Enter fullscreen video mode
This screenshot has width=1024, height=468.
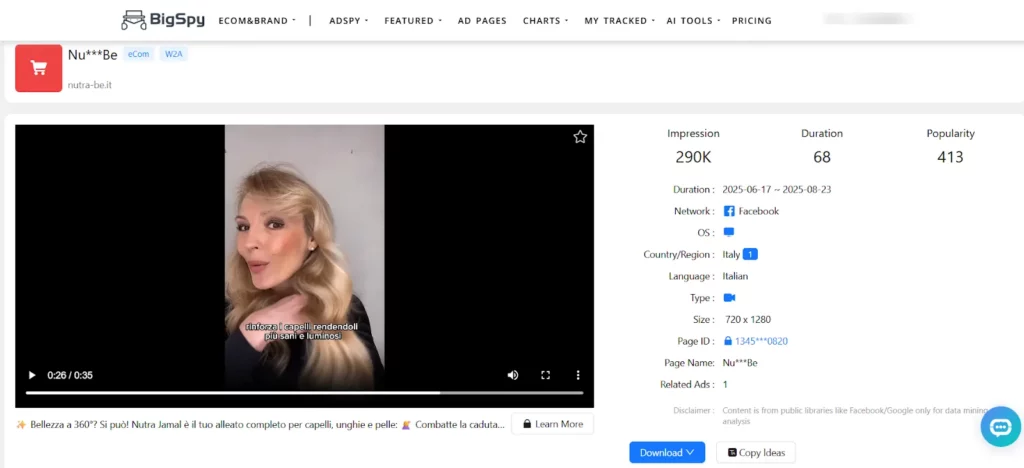click(545, 375)
